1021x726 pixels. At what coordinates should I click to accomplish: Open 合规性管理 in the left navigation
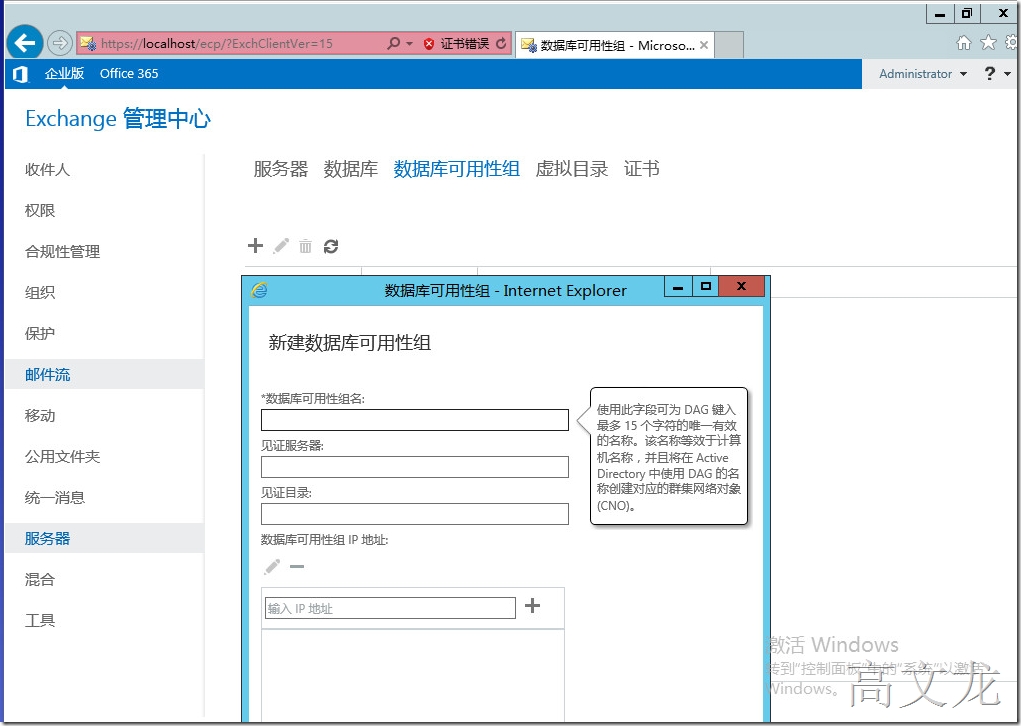63,252
